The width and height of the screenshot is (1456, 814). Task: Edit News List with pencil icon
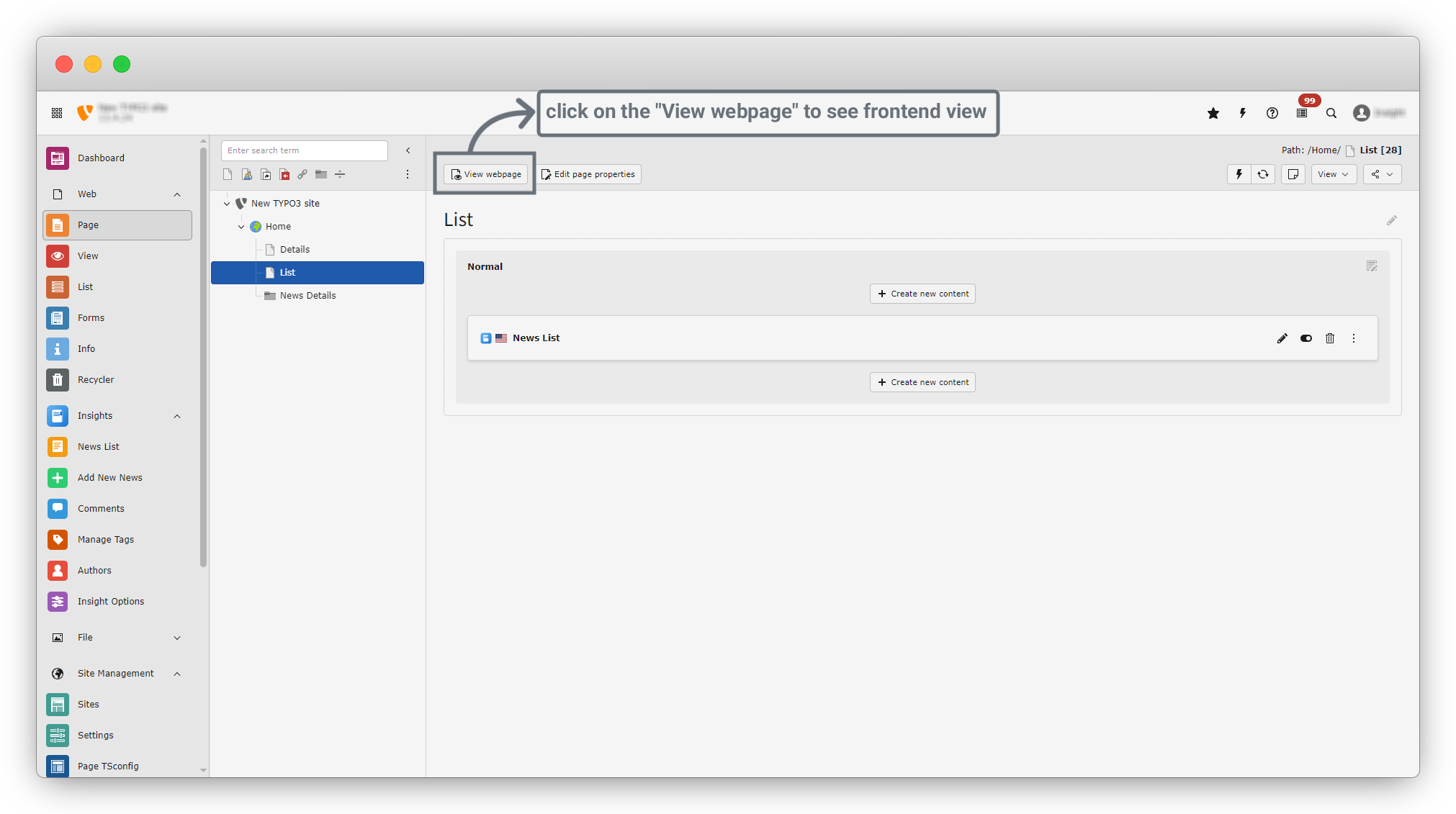tap(1282, 338)
